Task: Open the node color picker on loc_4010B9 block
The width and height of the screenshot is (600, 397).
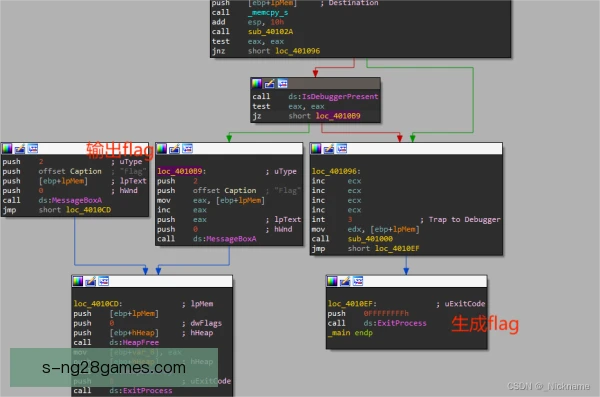Action: coord(161,149)
